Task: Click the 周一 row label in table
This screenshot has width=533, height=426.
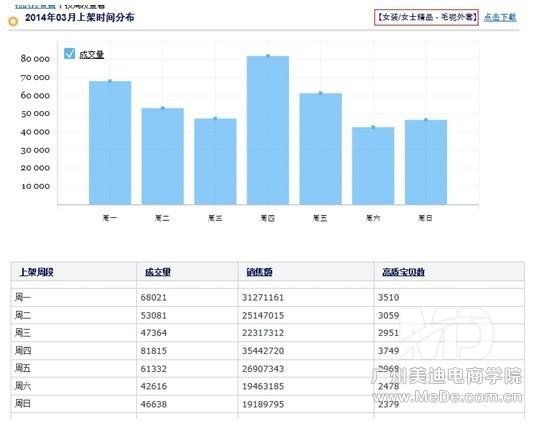Action: 23,297
